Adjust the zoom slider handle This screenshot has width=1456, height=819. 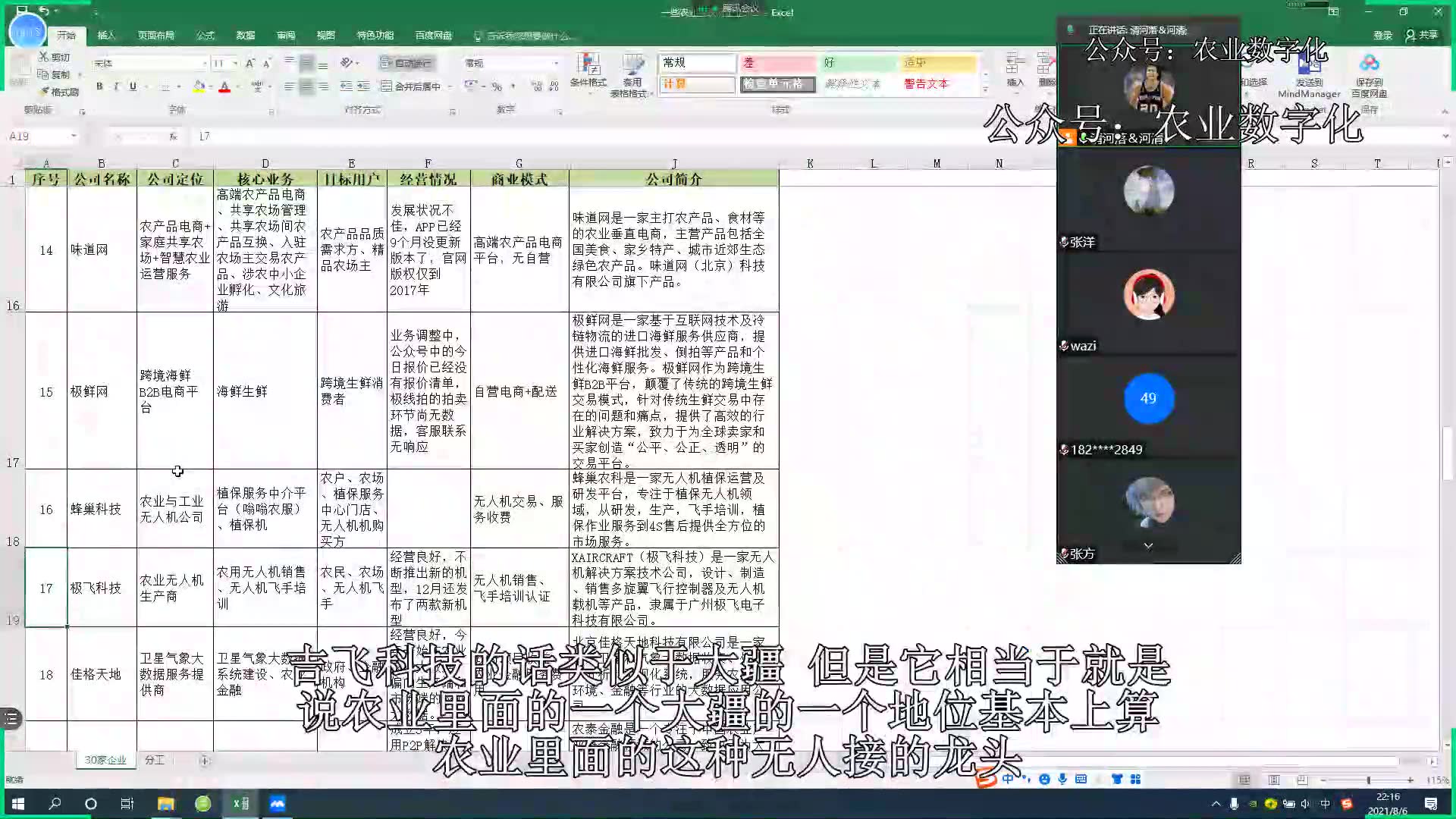[1368, 780]
